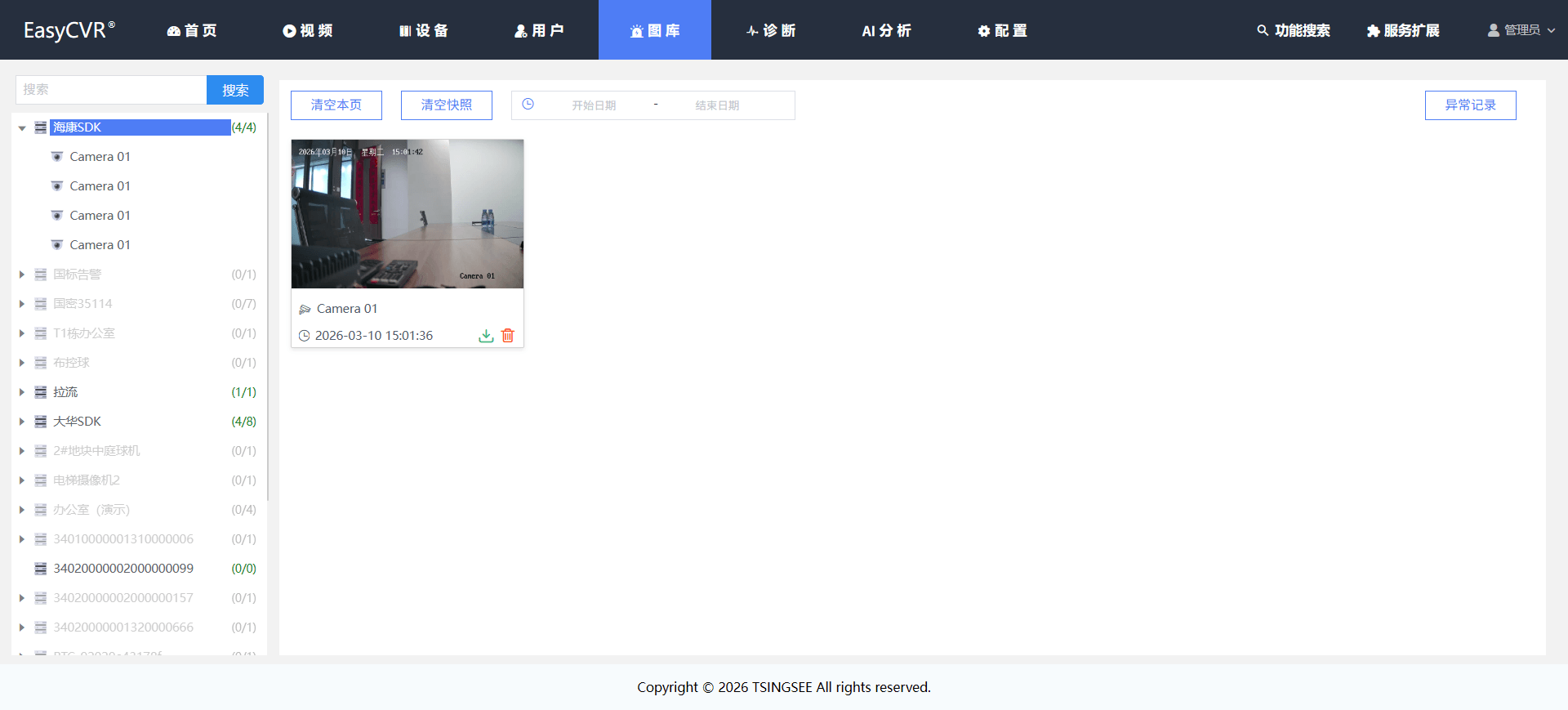Click the 清空本页 button
Screen dimensions: 1568x710
point(336,105)
